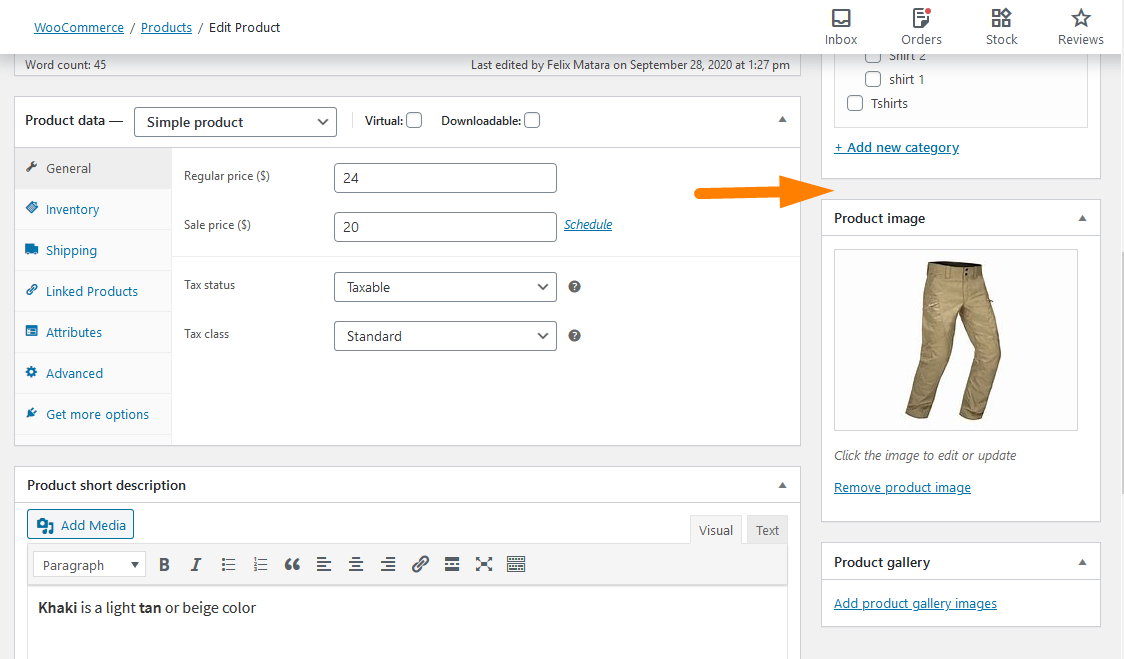Toggle fullscreen editor mode
Image resolution: width=1124 pixels, height=659 pixels.
pos(484,564)
